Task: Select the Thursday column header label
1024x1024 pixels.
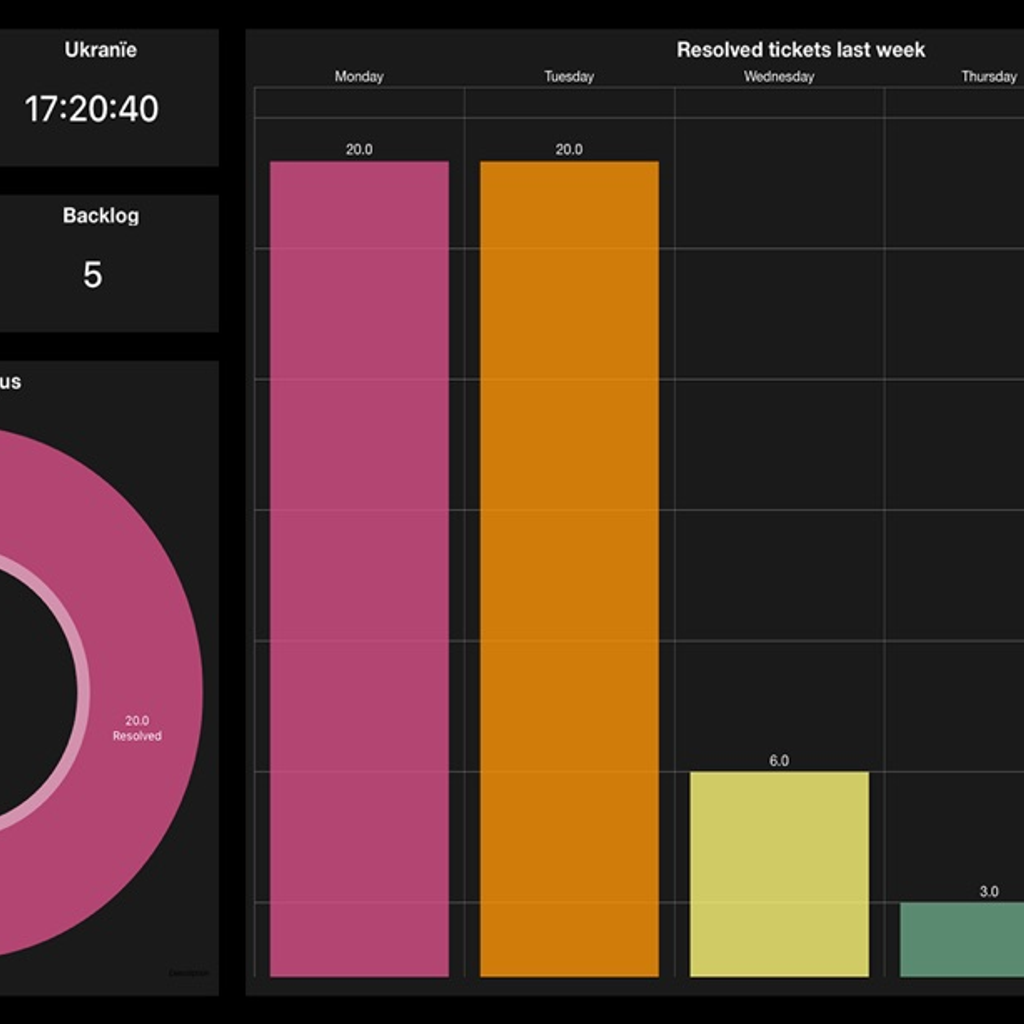Action: (989, 76)
